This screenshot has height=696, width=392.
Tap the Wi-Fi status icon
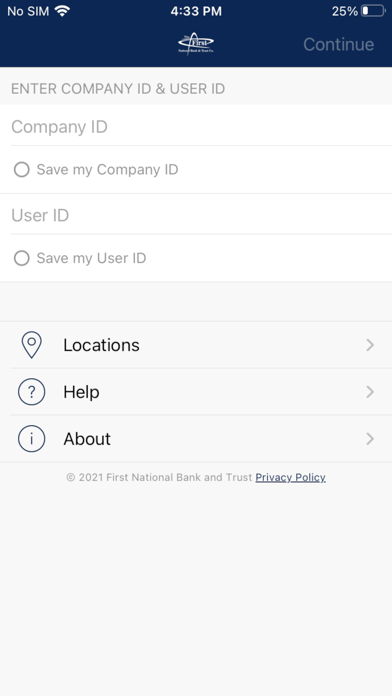[x=63, y=11]
